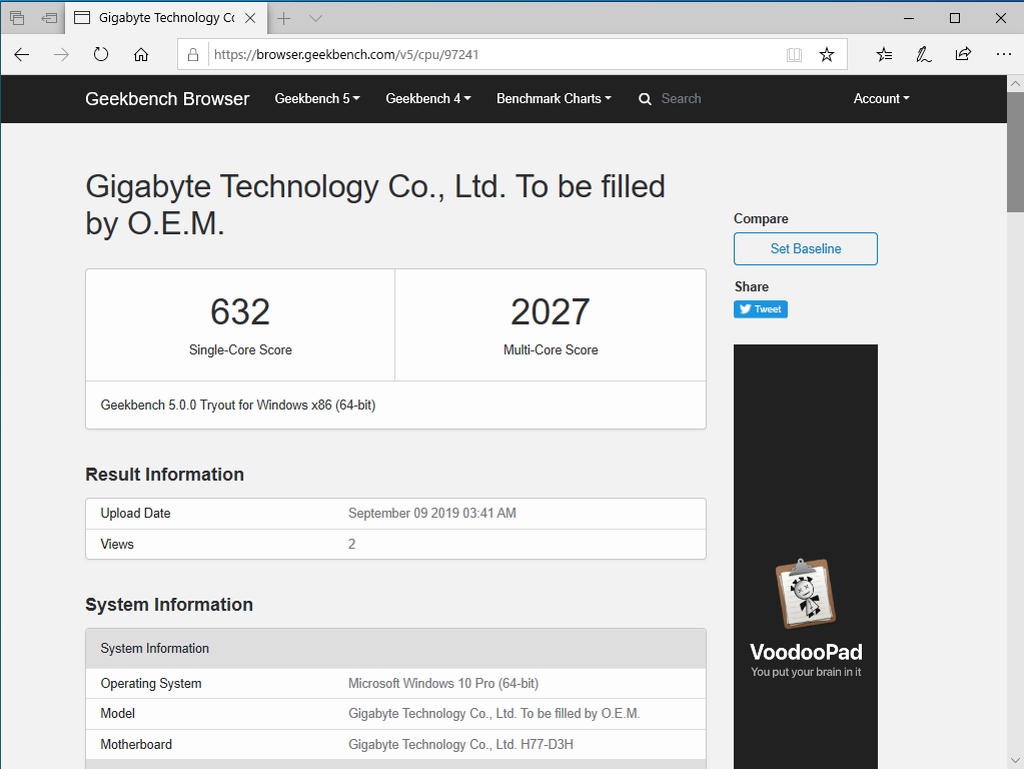Add page to favorites with the star icon
Image resolution: width=1024 pixels, height=769 pixels.
(x=827, y=55)
